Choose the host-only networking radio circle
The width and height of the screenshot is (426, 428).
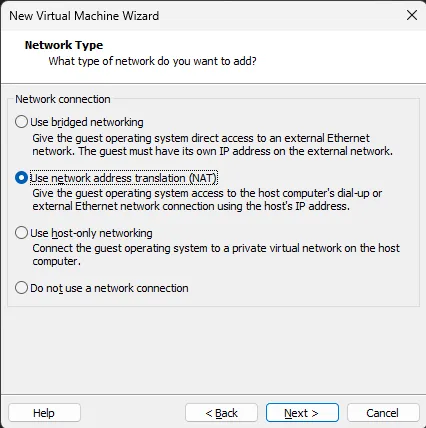21,233
